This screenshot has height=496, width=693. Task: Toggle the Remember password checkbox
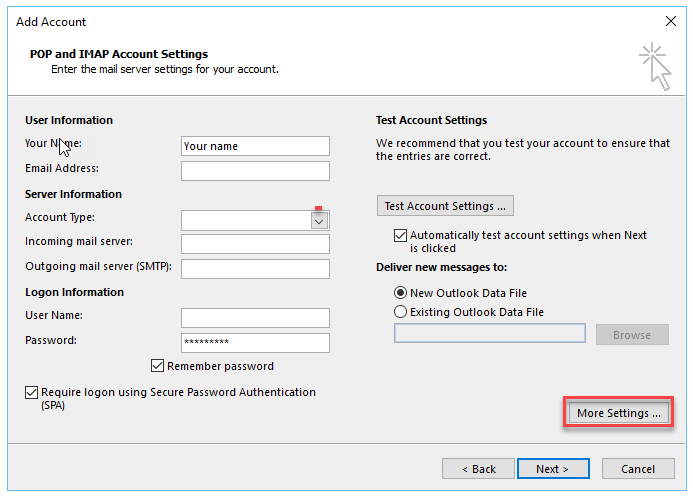click(158, 366)
